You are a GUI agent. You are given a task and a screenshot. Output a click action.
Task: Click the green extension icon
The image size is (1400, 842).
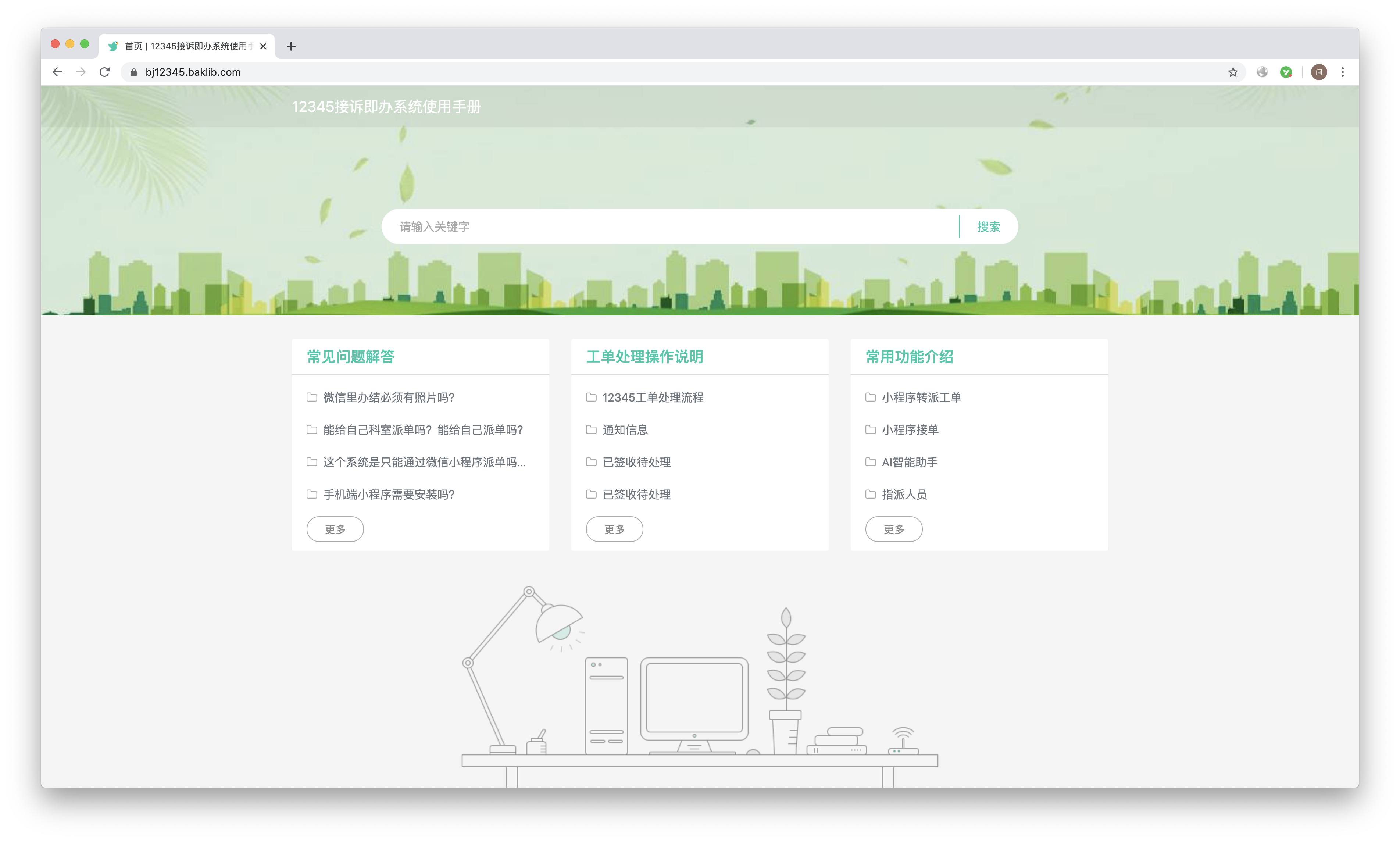coord(1286,72)
